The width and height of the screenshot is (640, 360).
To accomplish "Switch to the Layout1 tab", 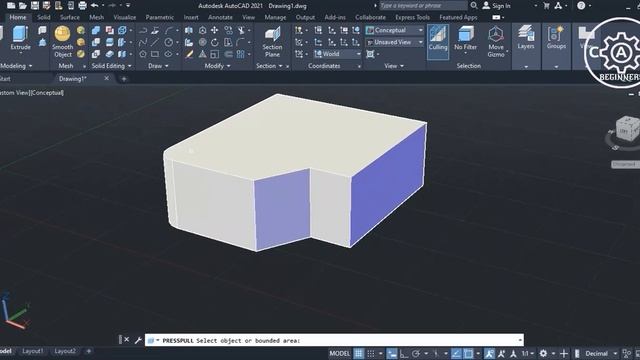I will [x=33, y=351].
